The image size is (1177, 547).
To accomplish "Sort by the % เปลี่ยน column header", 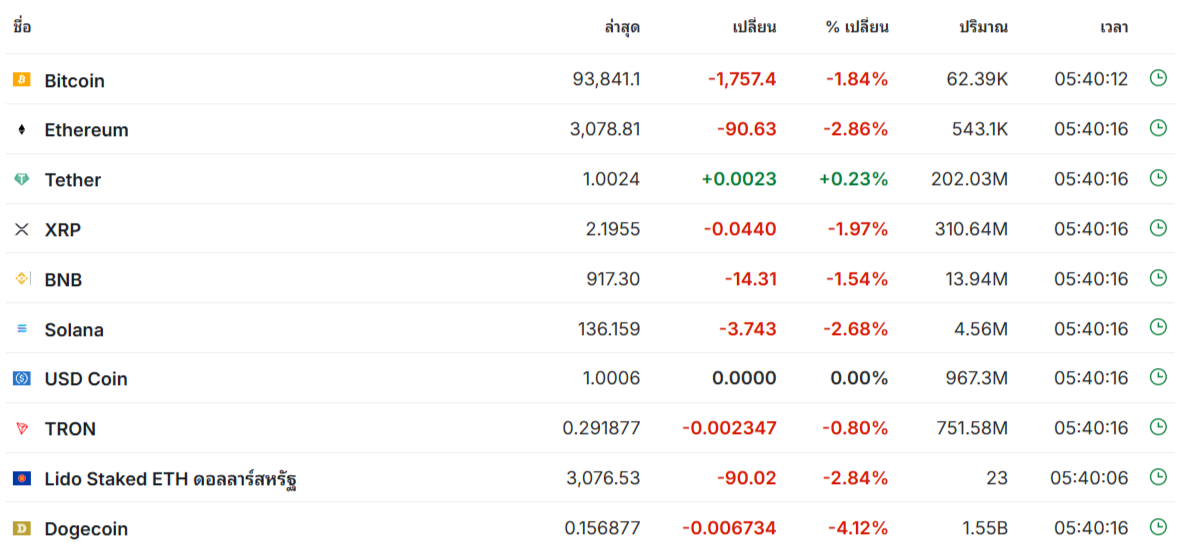I will pyautogui.click(x=856, y=27).
